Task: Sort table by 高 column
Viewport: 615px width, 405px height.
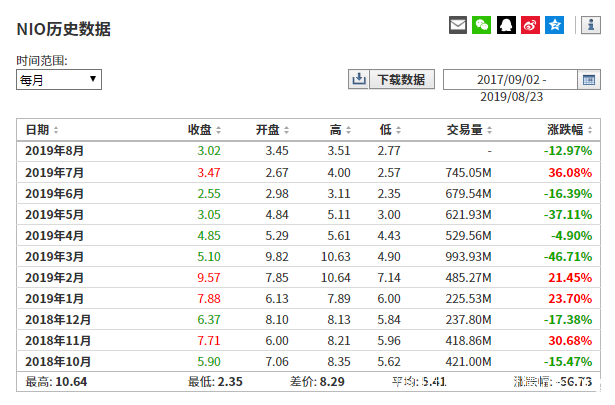Action: (x=340, y=130)
